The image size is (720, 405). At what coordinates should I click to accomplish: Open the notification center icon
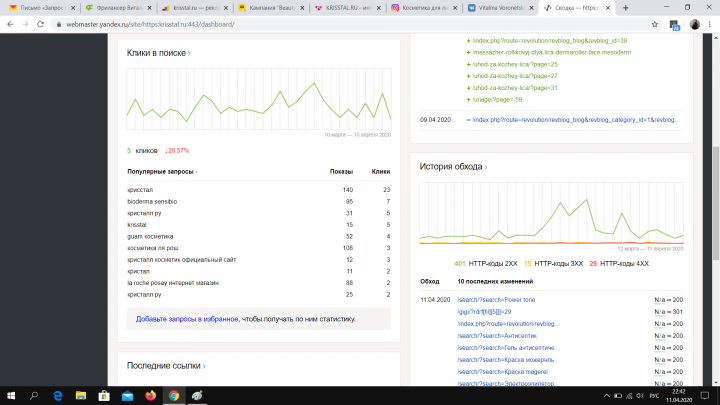coord(705,396)
